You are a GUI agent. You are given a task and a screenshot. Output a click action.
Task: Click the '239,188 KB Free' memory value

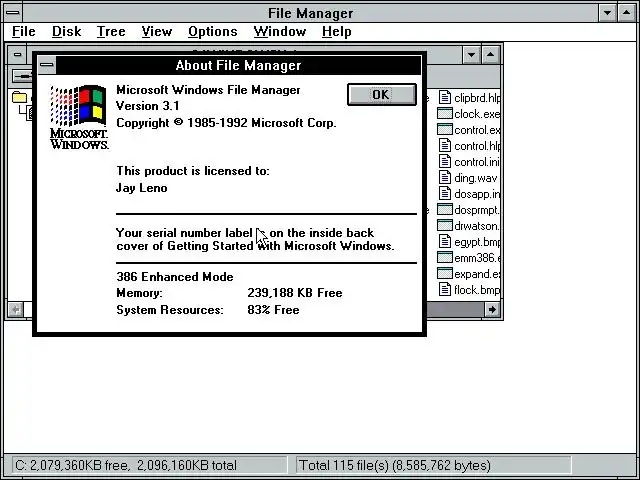click(x=295, y=293)
